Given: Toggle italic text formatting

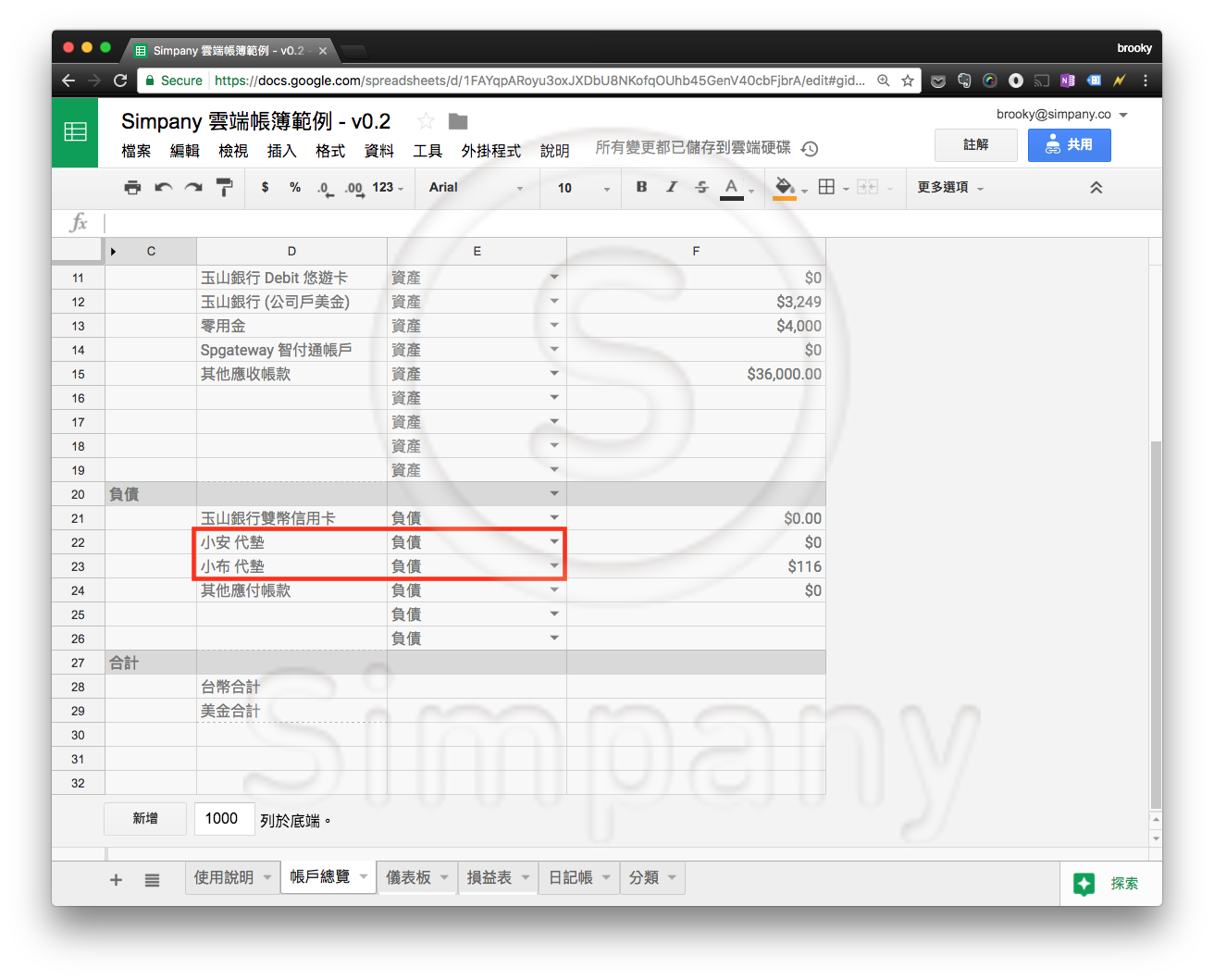Looking at the screenshot, I should (x=672, y=187).
